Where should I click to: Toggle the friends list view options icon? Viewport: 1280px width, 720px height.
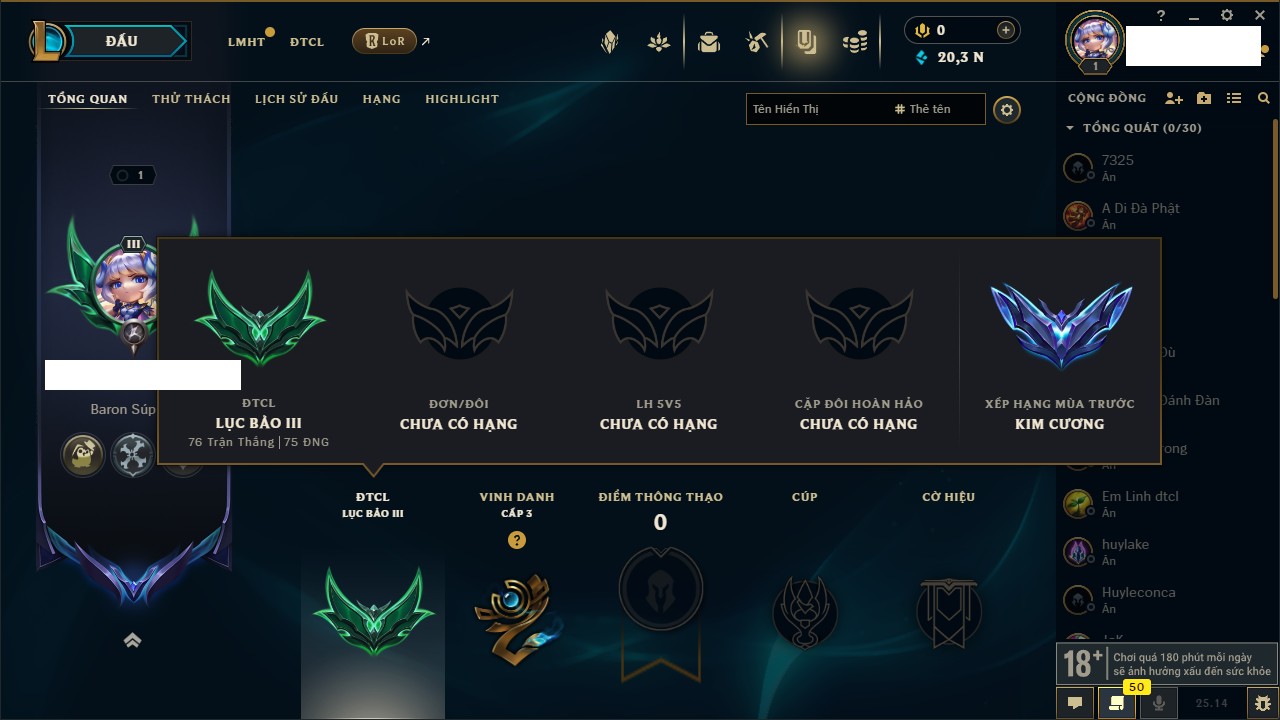[x=1234, y=98]
